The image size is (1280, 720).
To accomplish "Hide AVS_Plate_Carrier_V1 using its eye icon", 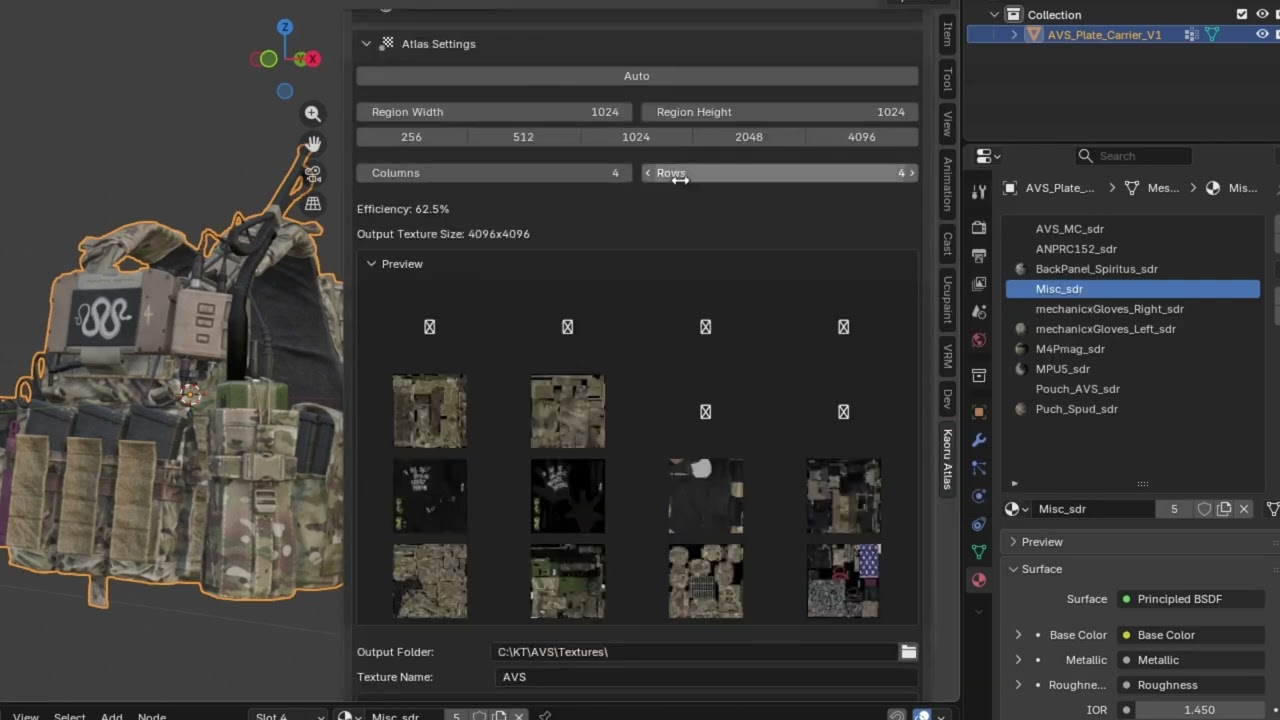I will coord(1262,34).
